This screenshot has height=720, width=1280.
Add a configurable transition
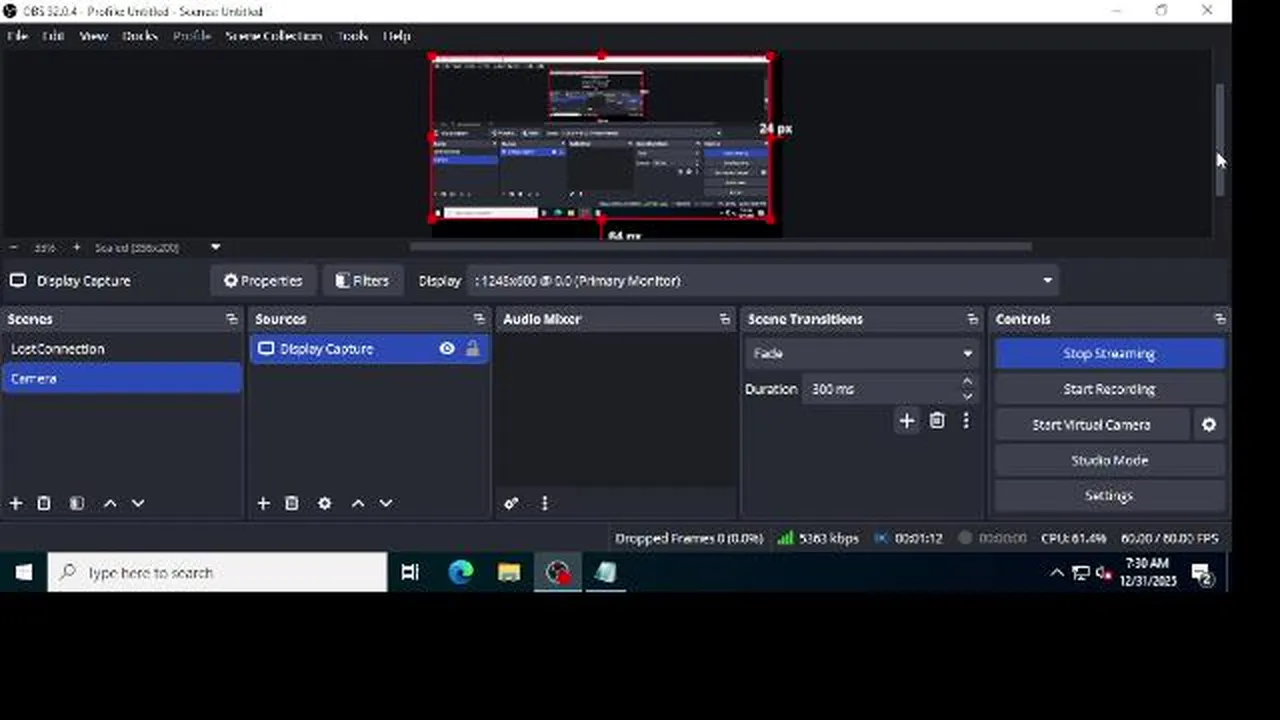pyautogui.click(x=906, y=421)
